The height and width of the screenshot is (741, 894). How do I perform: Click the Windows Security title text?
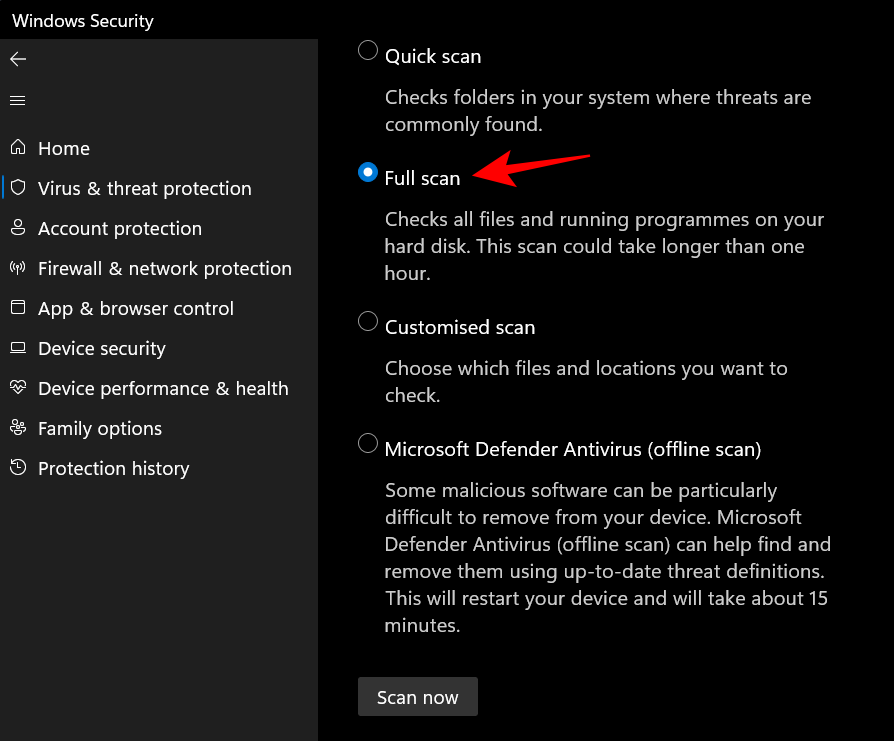(x=82, y=20)
